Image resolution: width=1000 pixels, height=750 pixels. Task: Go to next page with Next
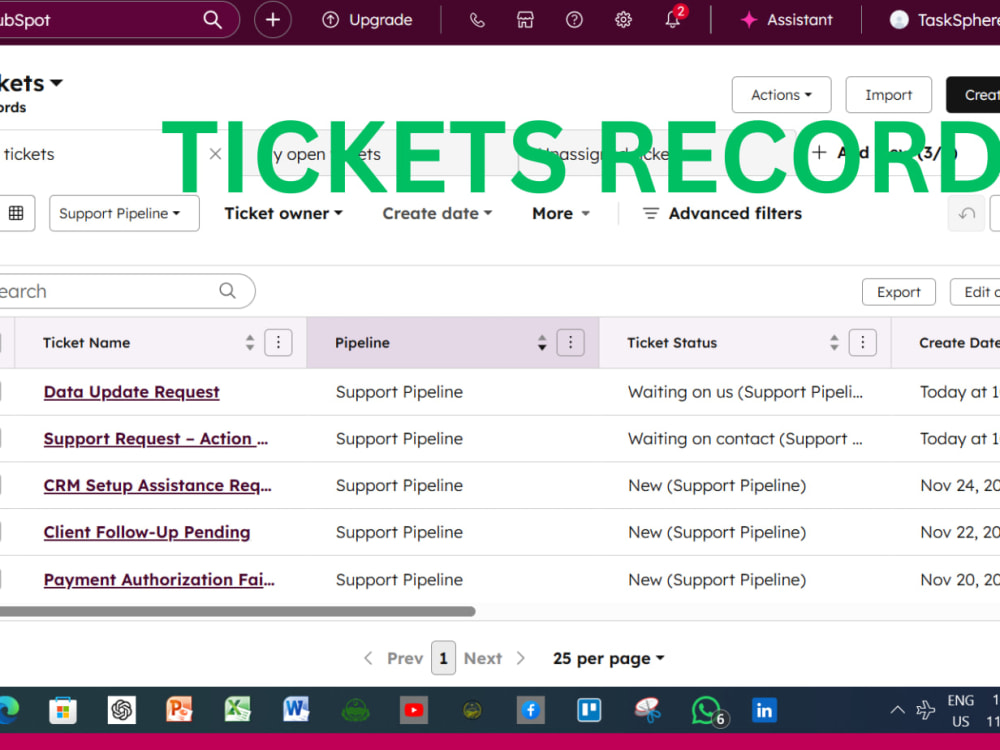(495, 658)
